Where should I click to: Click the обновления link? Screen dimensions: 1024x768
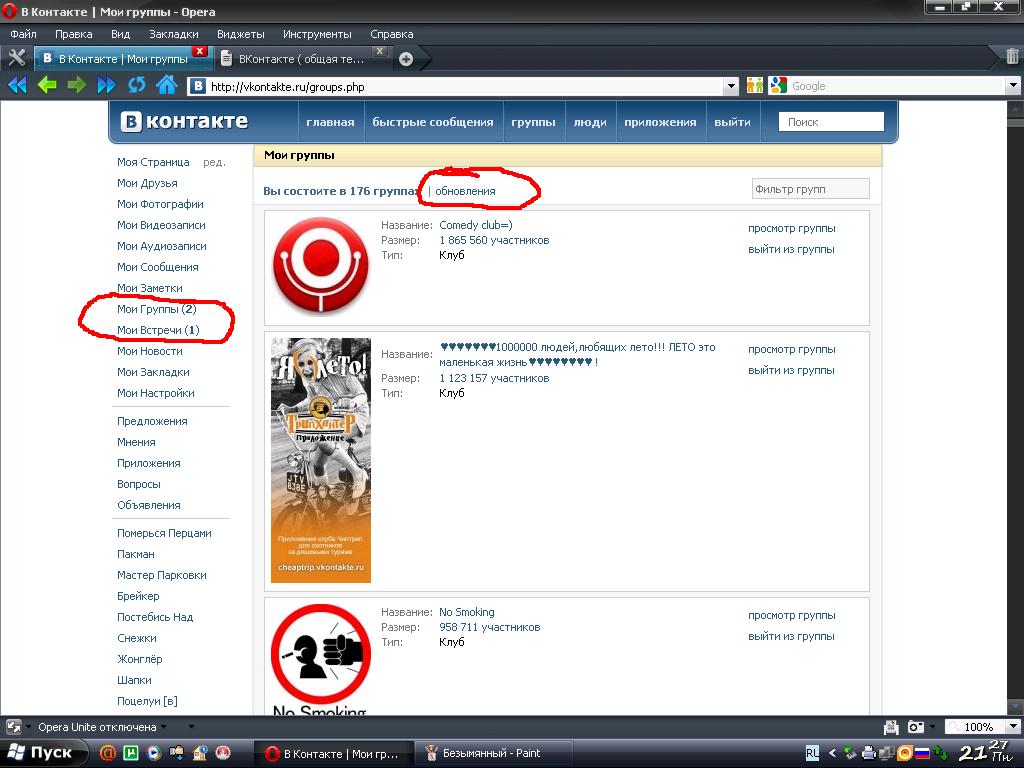coord(465,191)
